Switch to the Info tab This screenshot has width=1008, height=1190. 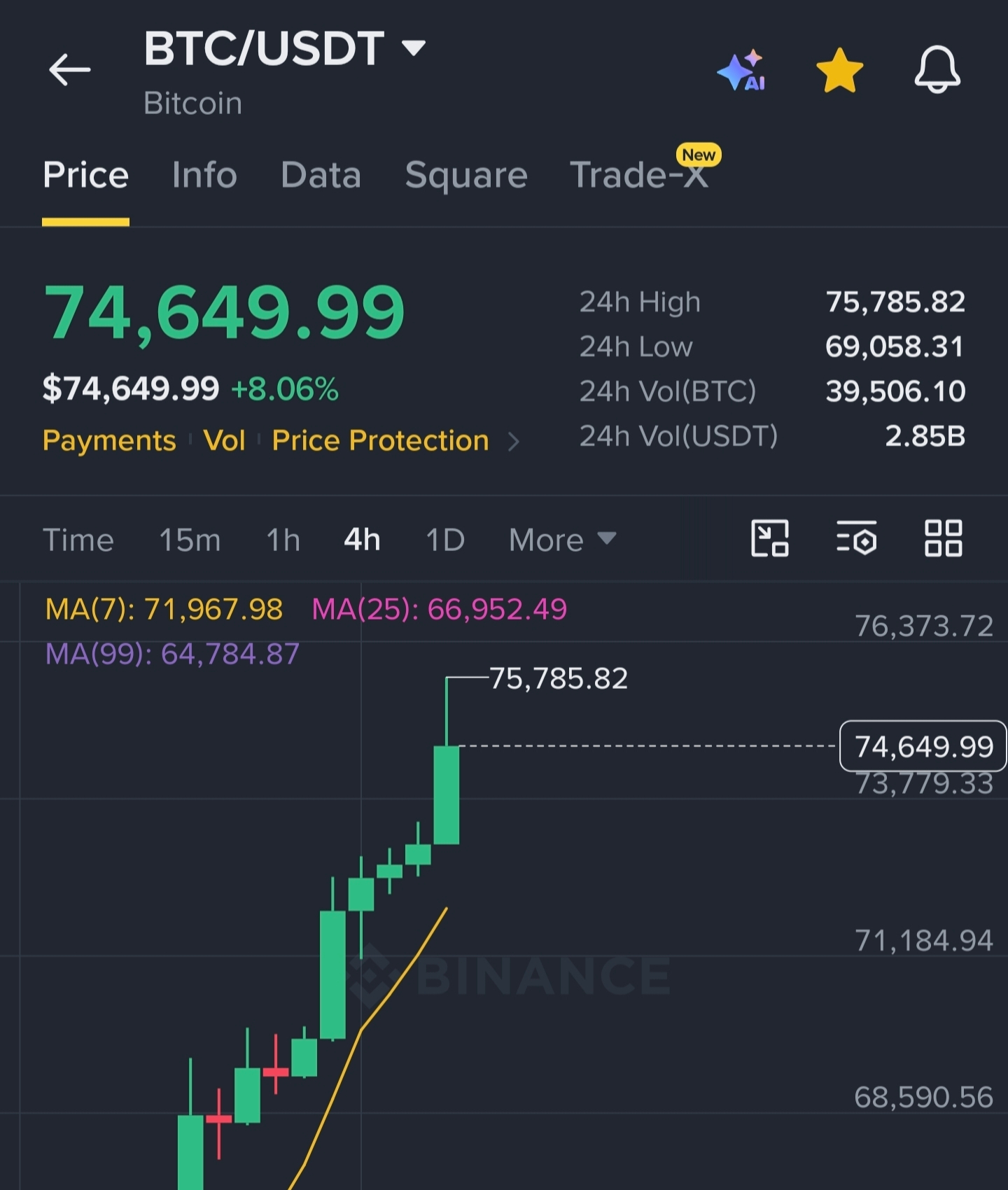click(x=204, y=174)
